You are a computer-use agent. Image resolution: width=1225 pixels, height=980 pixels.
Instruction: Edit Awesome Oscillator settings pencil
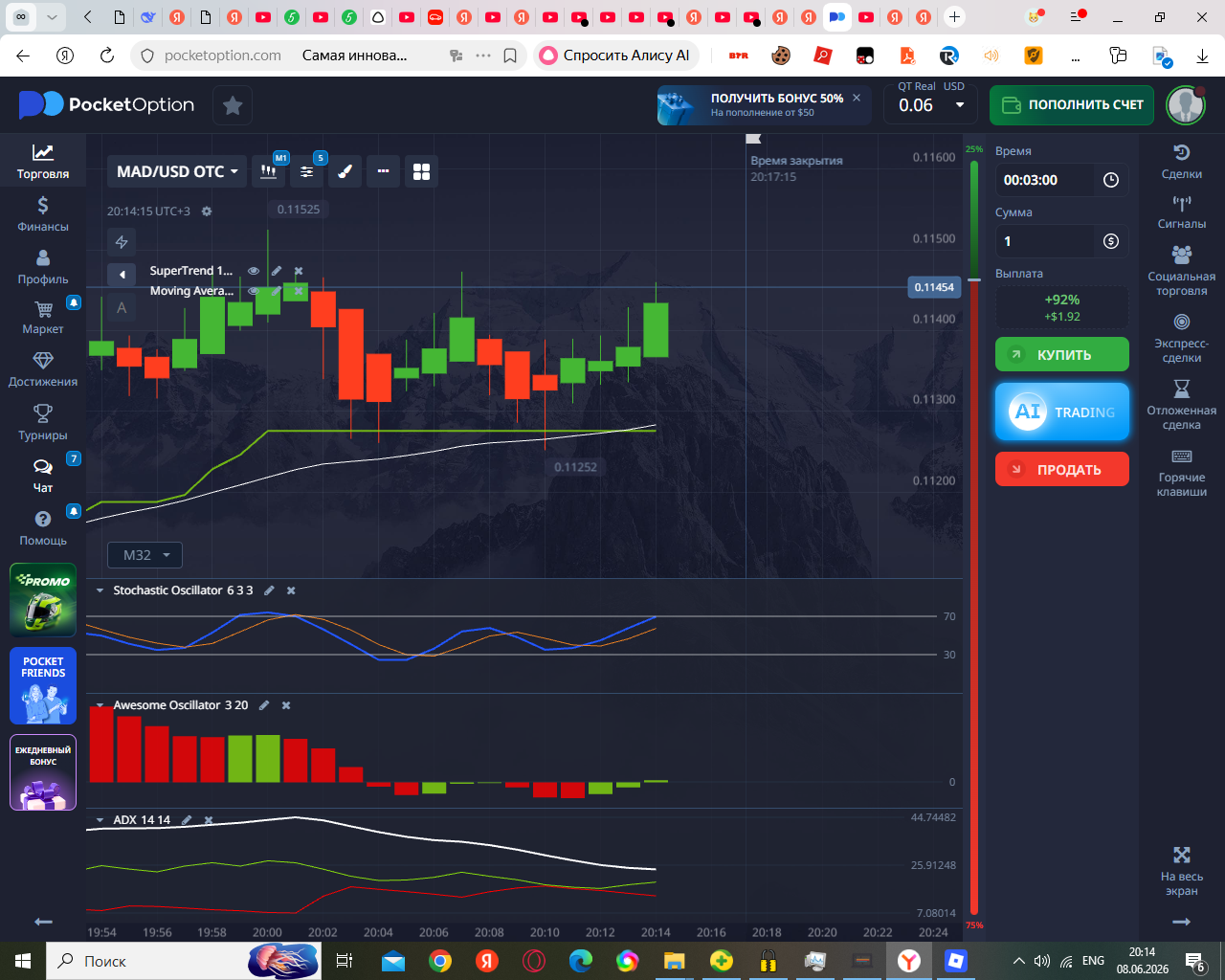point(264,705)
